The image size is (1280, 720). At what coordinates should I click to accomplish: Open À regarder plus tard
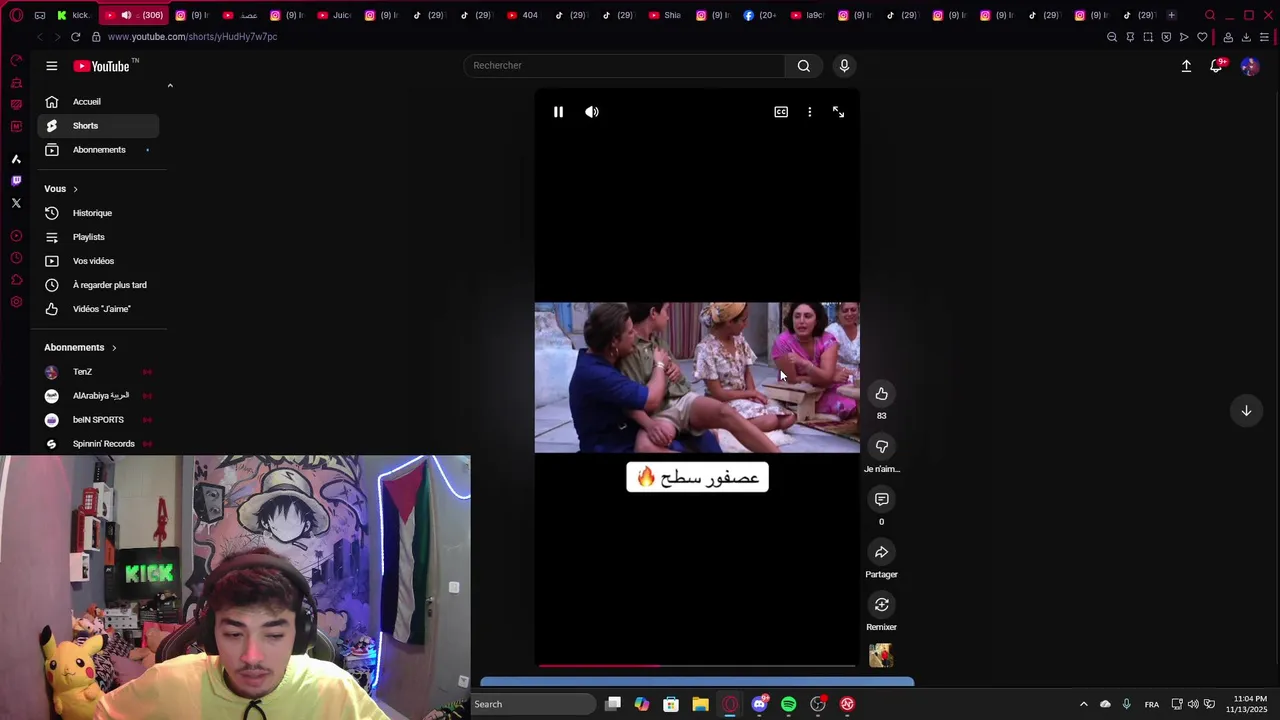98,285
